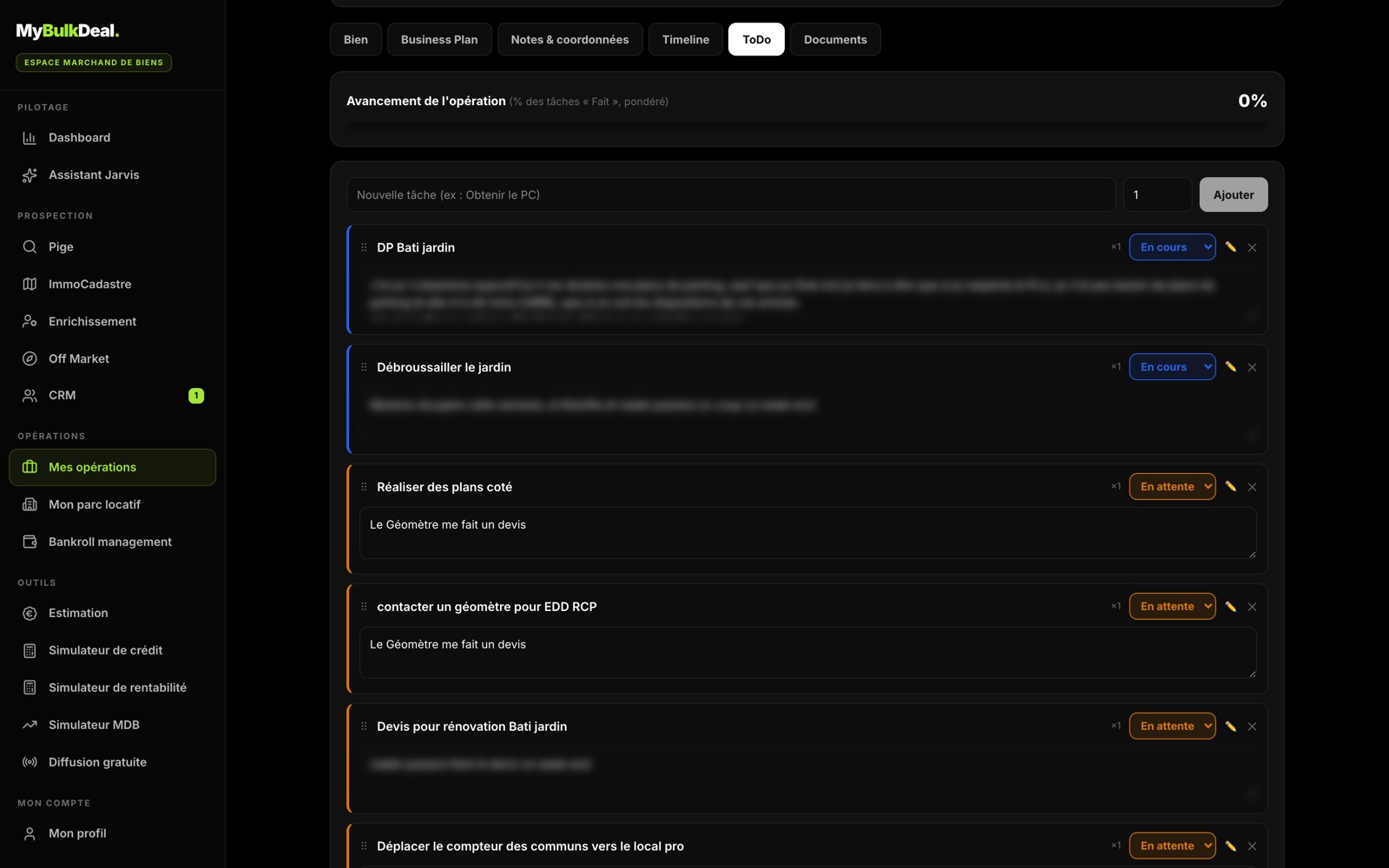Click note textarea under contacter un géomètre
1389x868 pixels.
click(807, 653)
